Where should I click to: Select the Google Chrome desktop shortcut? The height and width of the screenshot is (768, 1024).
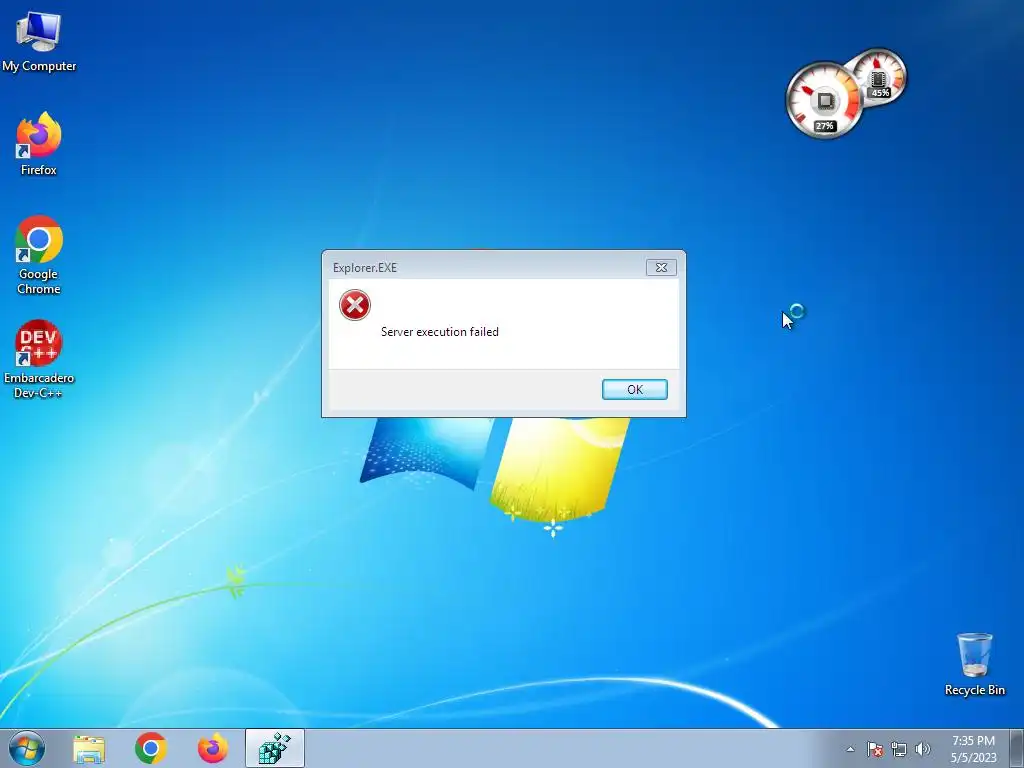click(x=39, y=255)
